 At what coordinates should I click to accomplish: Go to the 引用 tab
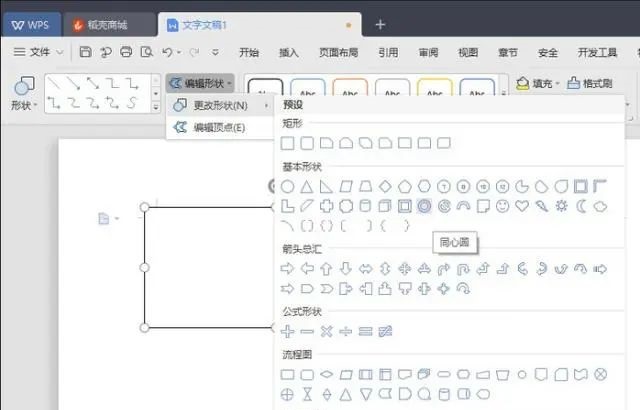tap(388, 52)
